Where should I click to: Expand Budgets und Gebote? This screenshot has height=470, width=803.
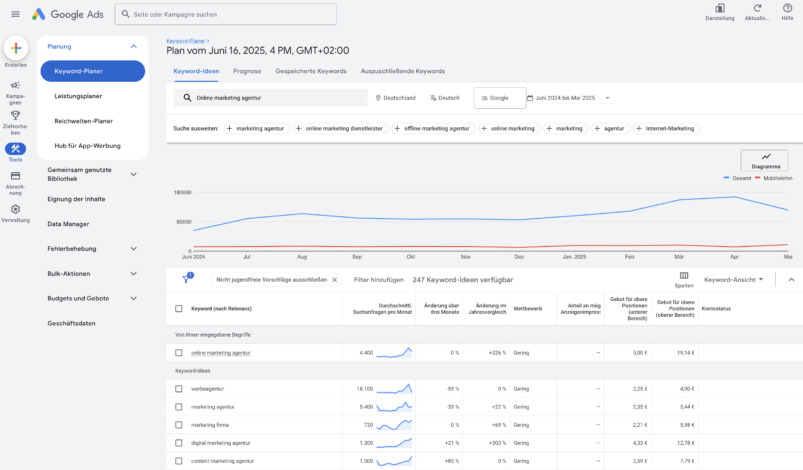(x=134, y=298)
